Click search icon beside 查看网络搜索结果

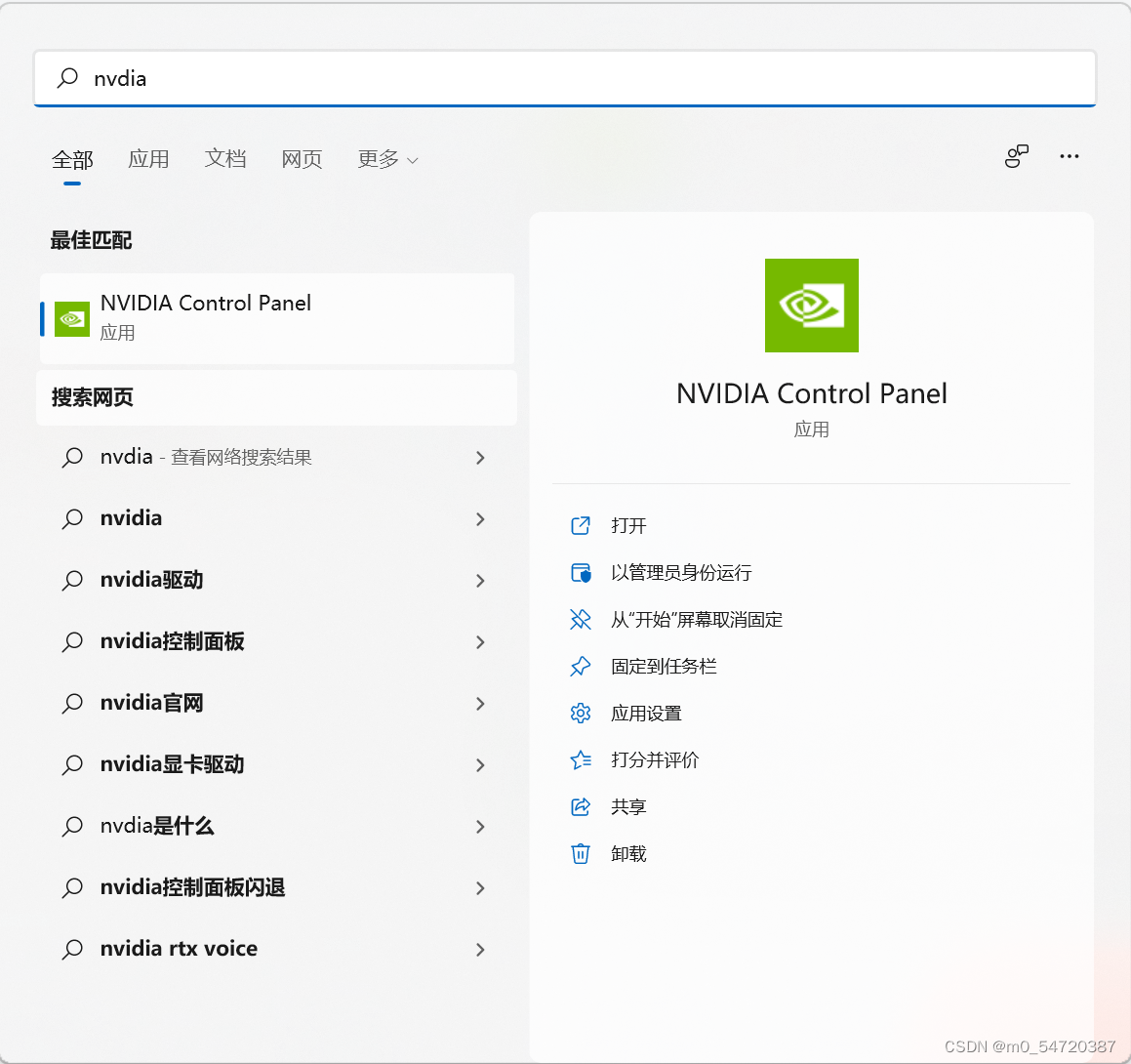point(72,458)
